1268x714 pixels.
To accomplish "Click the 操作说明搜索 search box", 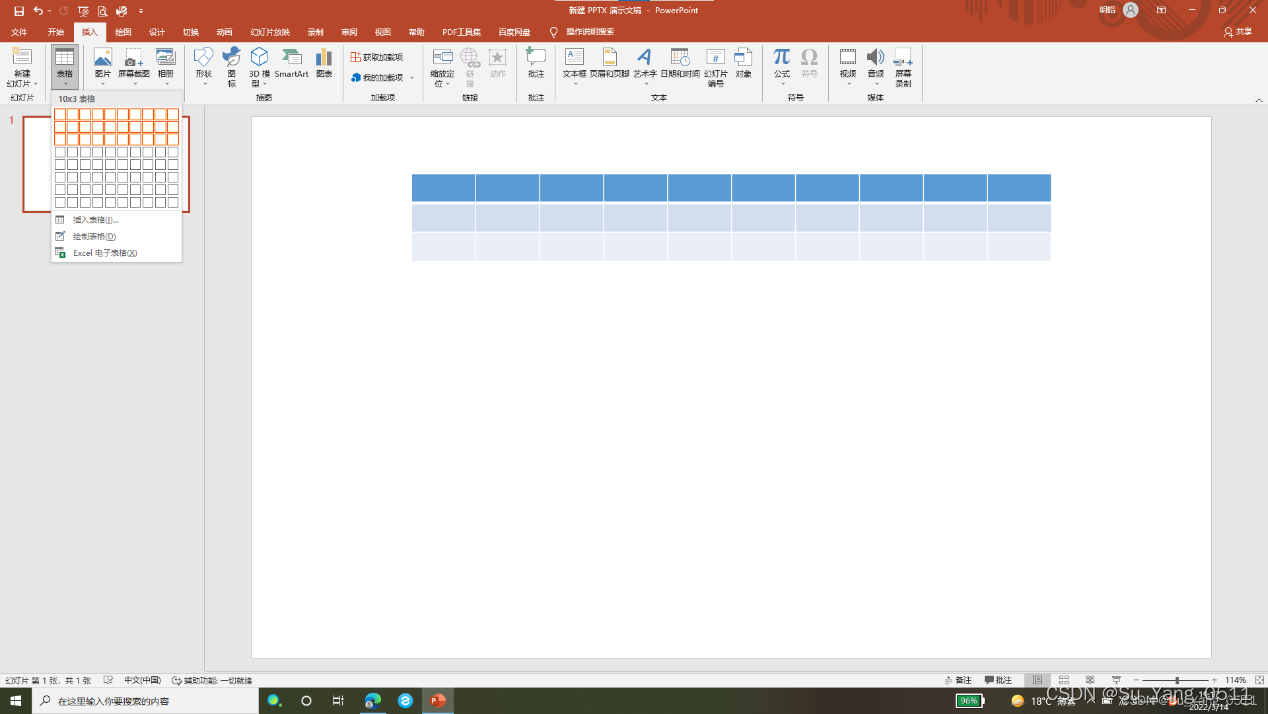I will [x=590, y=32].
